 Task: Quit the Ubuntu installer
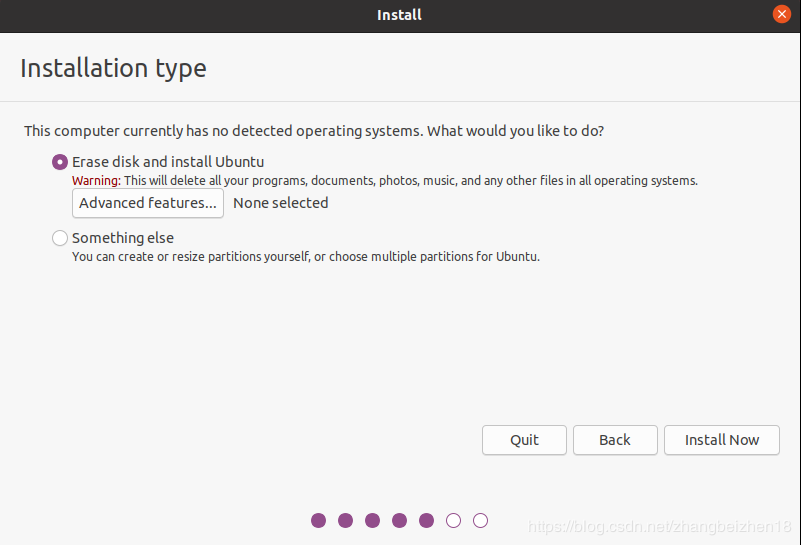(524, 440)
